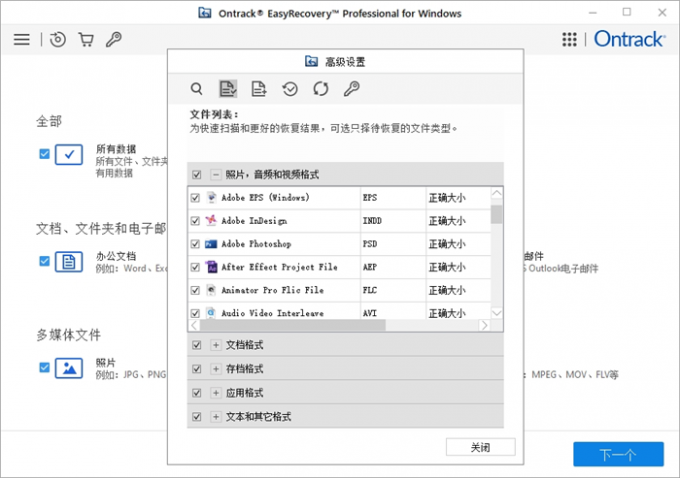This screenshot has width=680, height=478.
Task: Expand the 文档格式 group
Action: 216,345
